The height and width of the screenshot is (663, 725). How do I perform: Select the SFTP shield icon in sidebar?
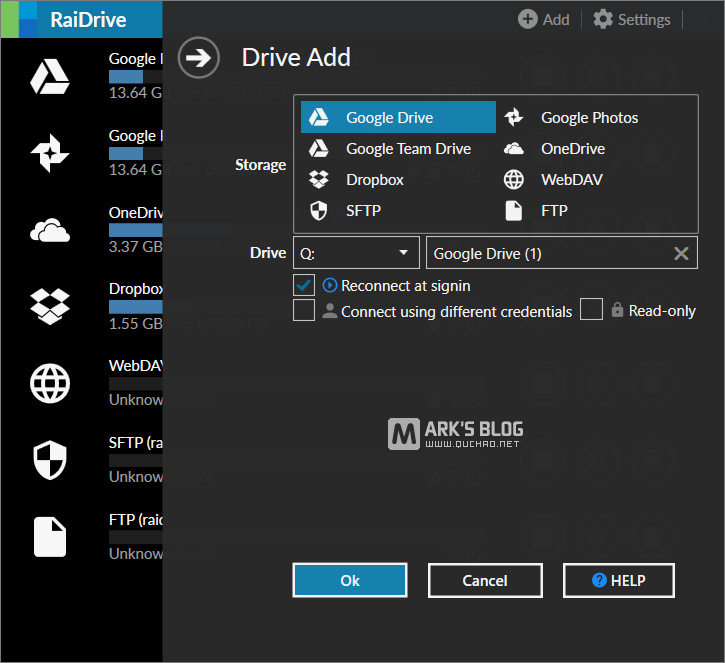(50, 460)
